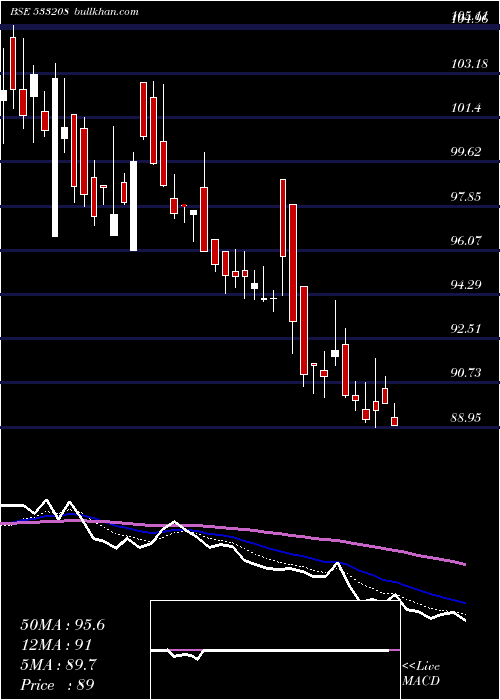Select the 101.4 price level label
Viewport: 500px width, 700px height.
tap(466, 108)
